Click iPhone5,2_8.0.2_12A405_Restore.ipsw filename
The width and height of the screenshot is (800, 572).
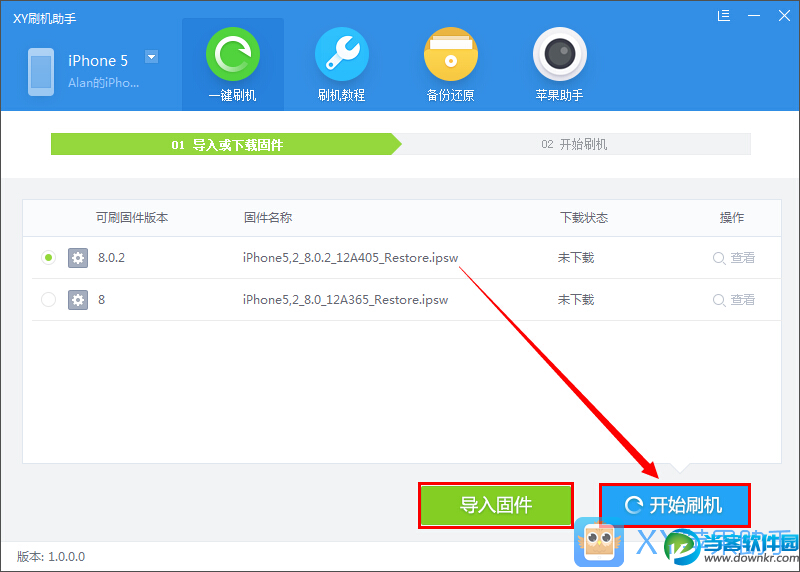[x=351, y=258]
